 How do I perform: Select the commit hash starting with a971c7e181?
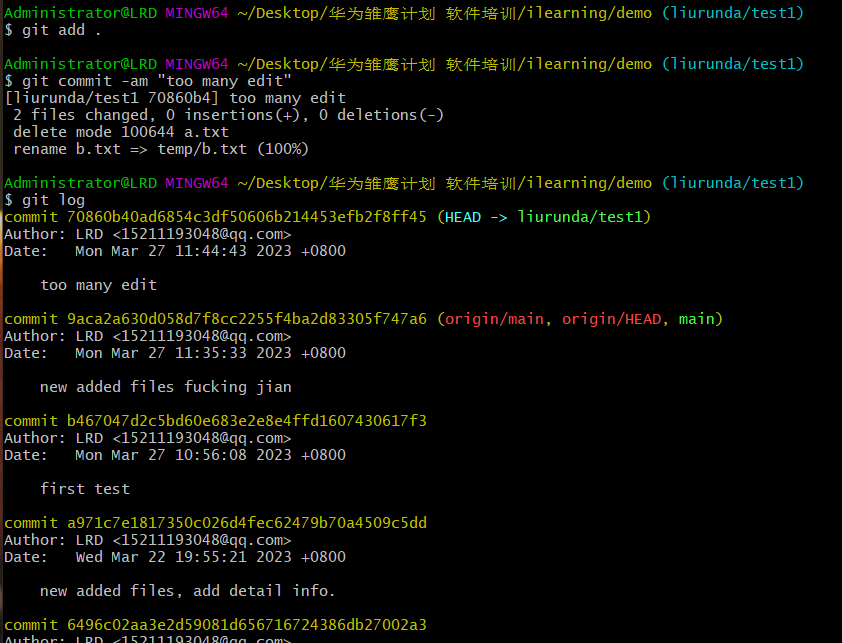pos(246,523)
